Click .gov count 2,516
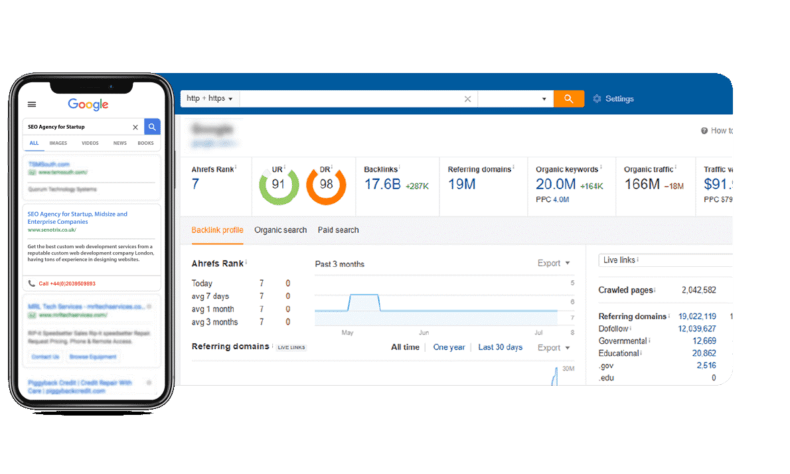 (706, 365)
